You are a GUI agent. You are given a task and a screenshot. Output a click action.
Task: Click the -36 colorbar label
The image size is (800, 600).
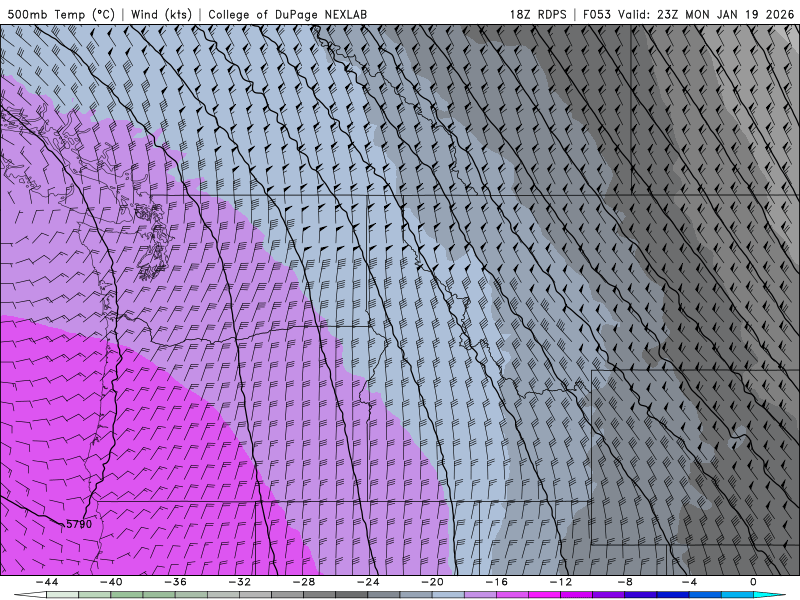pyautogui.click(x=175, y=582)
